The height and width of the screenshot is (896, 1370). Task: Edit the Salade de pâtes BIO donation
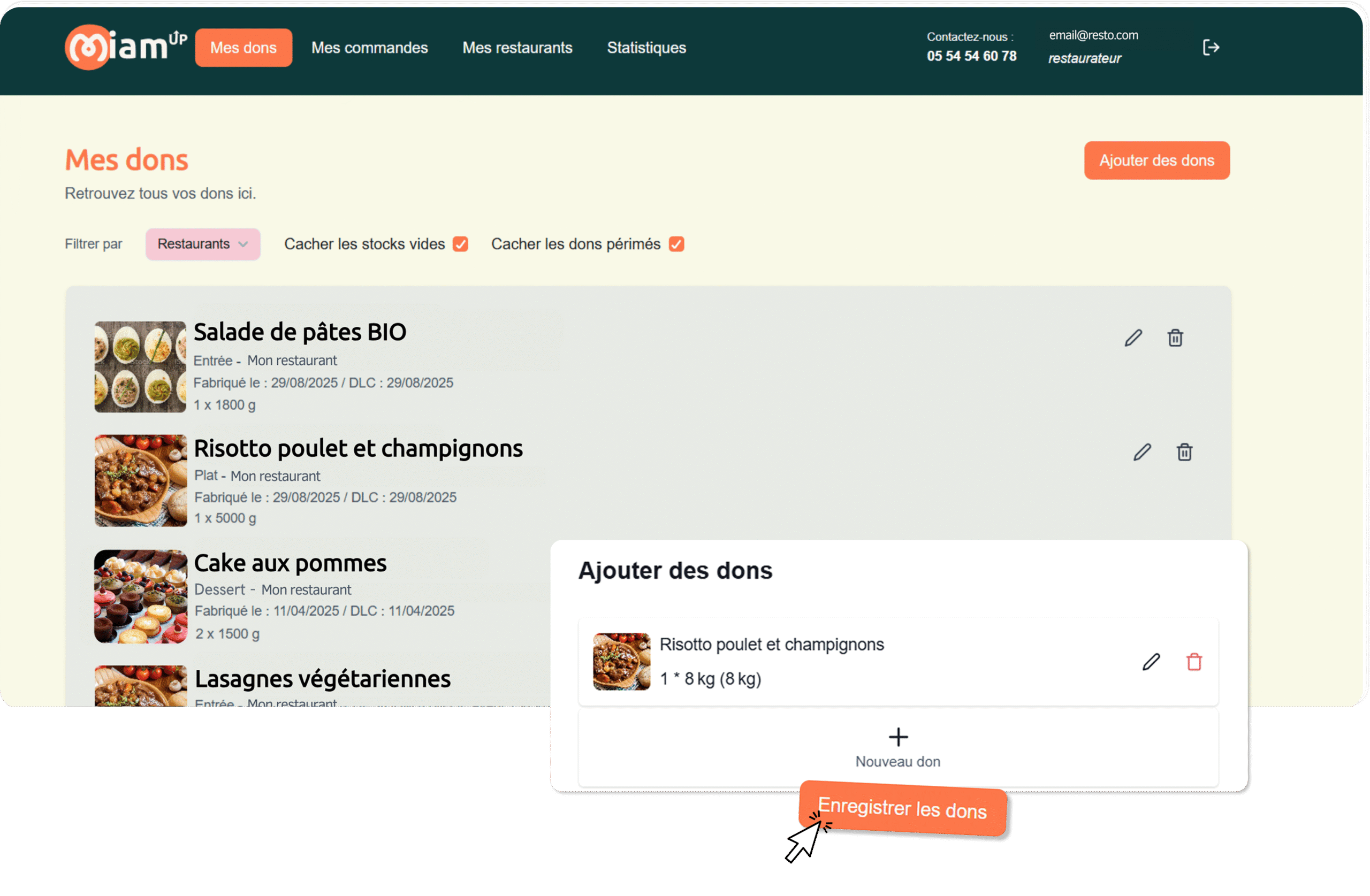1133,338
